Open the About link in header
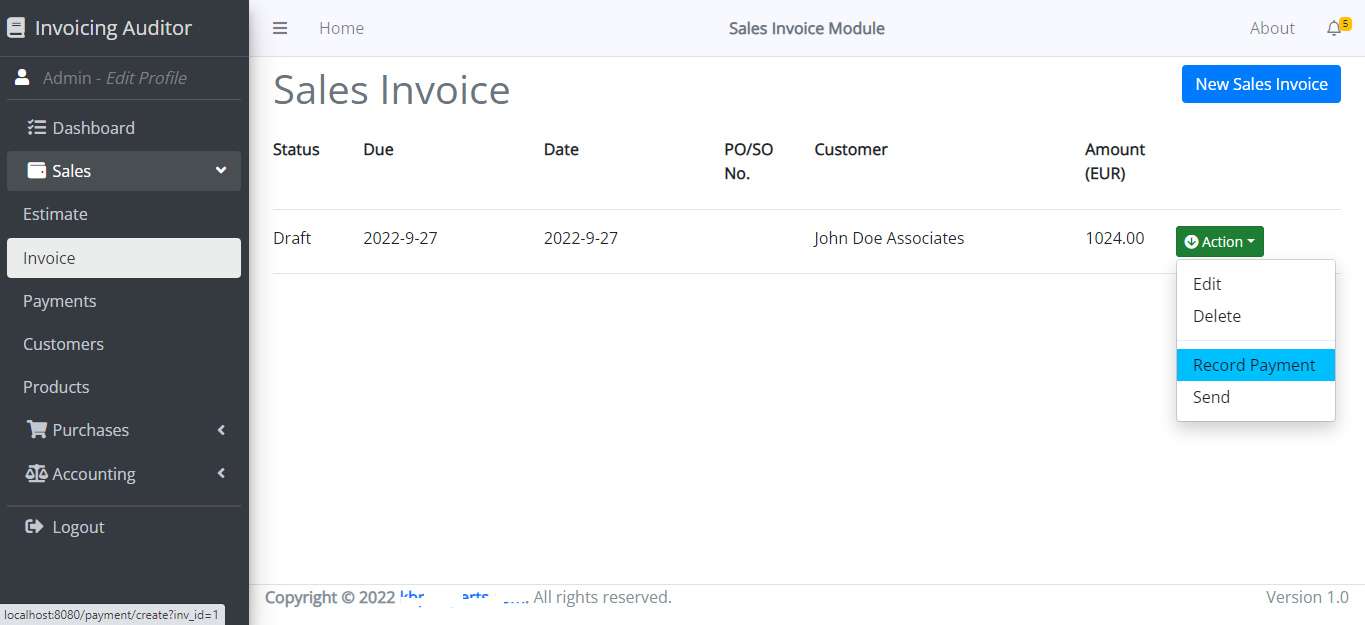Screen dimensions: 1365x625 click(1272, 28)
